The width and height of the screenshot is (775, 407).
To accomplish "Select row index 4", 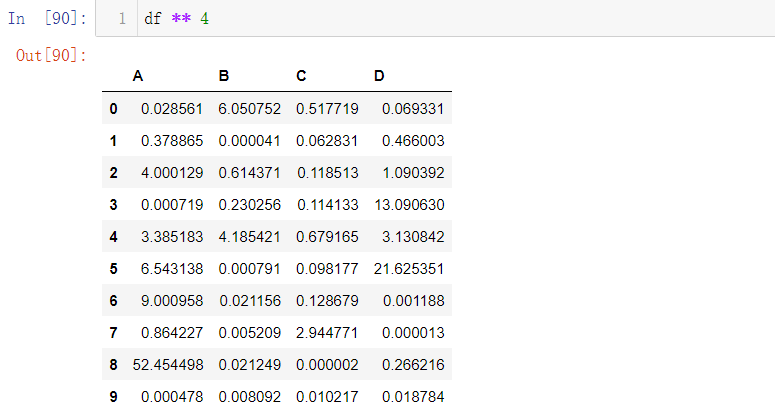I will pos(113,237).
